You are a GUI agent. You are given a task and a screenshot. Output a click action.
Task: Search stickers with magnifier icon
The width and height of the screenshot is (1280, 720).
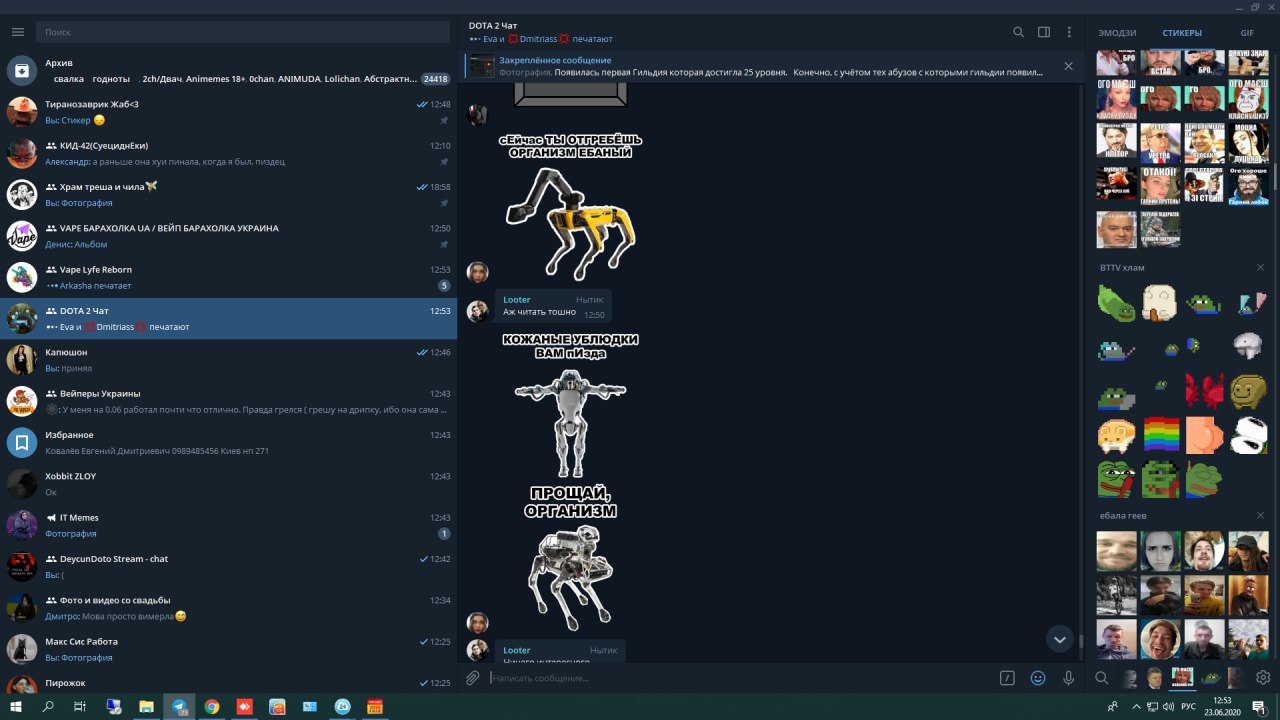[1102, 678]
